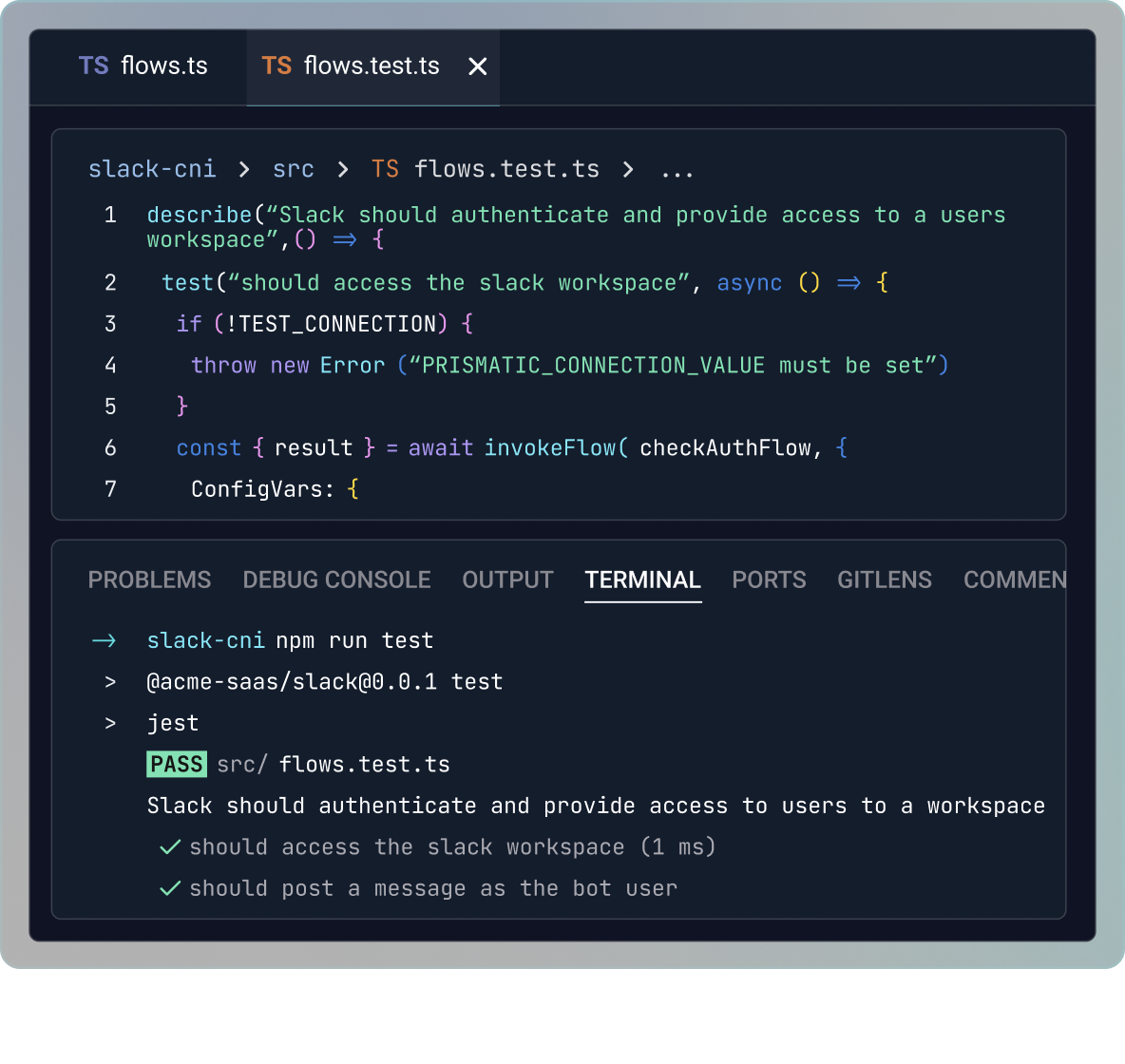1125x1064 pixels.
Task: Click line number 4 in the gutter
Action: (x=110, y=365)
